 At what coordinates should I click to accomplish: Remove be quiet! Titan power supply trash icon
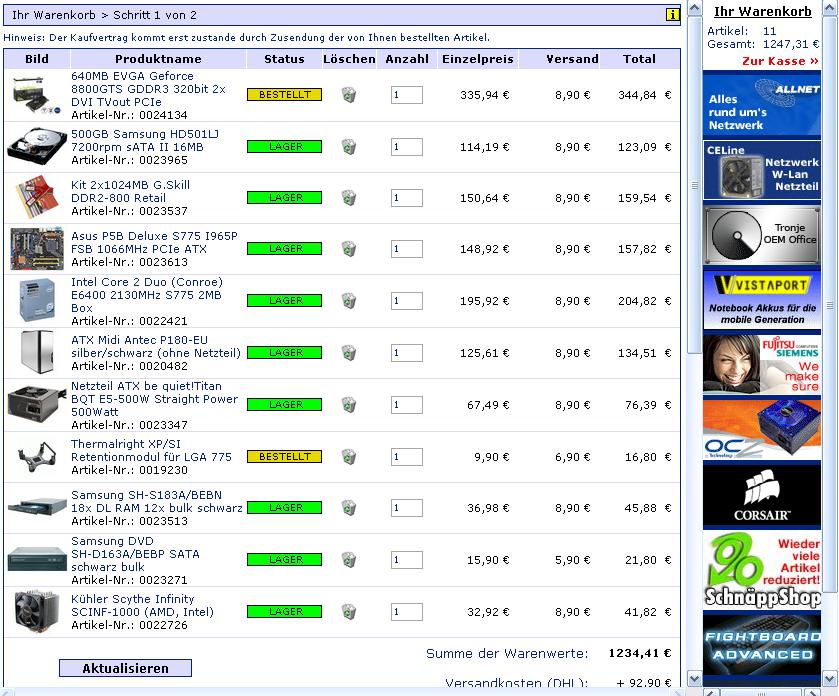coord(349,405)
